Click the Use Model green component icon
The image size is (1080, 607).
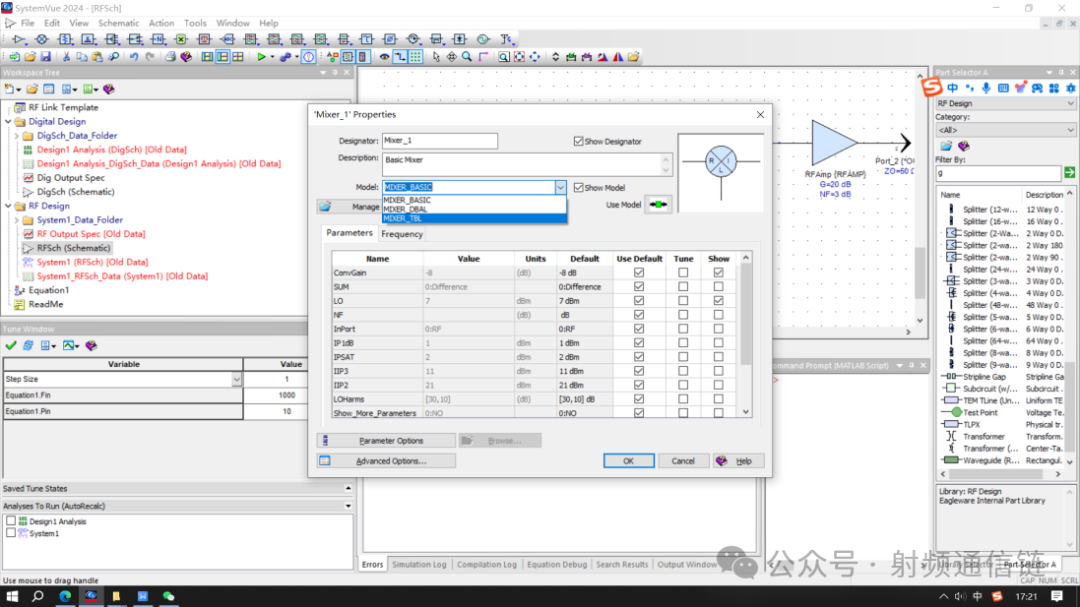[x=658, y=205]
